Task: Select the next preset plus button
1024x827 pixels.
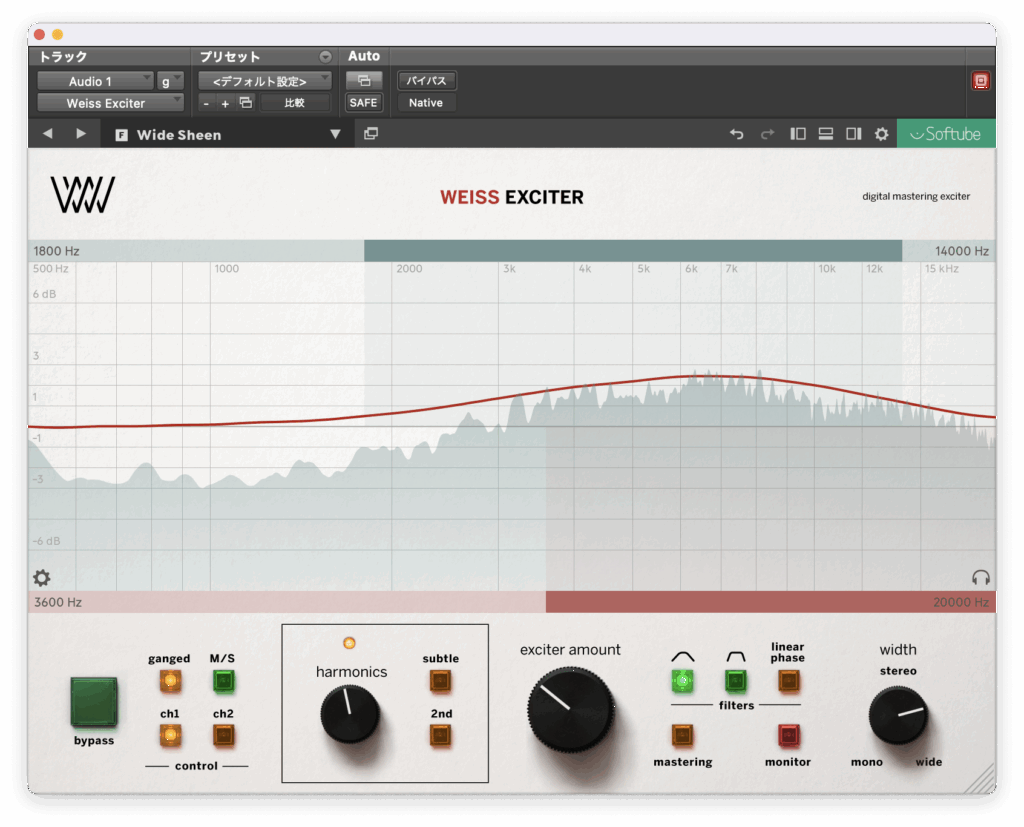Action: [225, 103]
